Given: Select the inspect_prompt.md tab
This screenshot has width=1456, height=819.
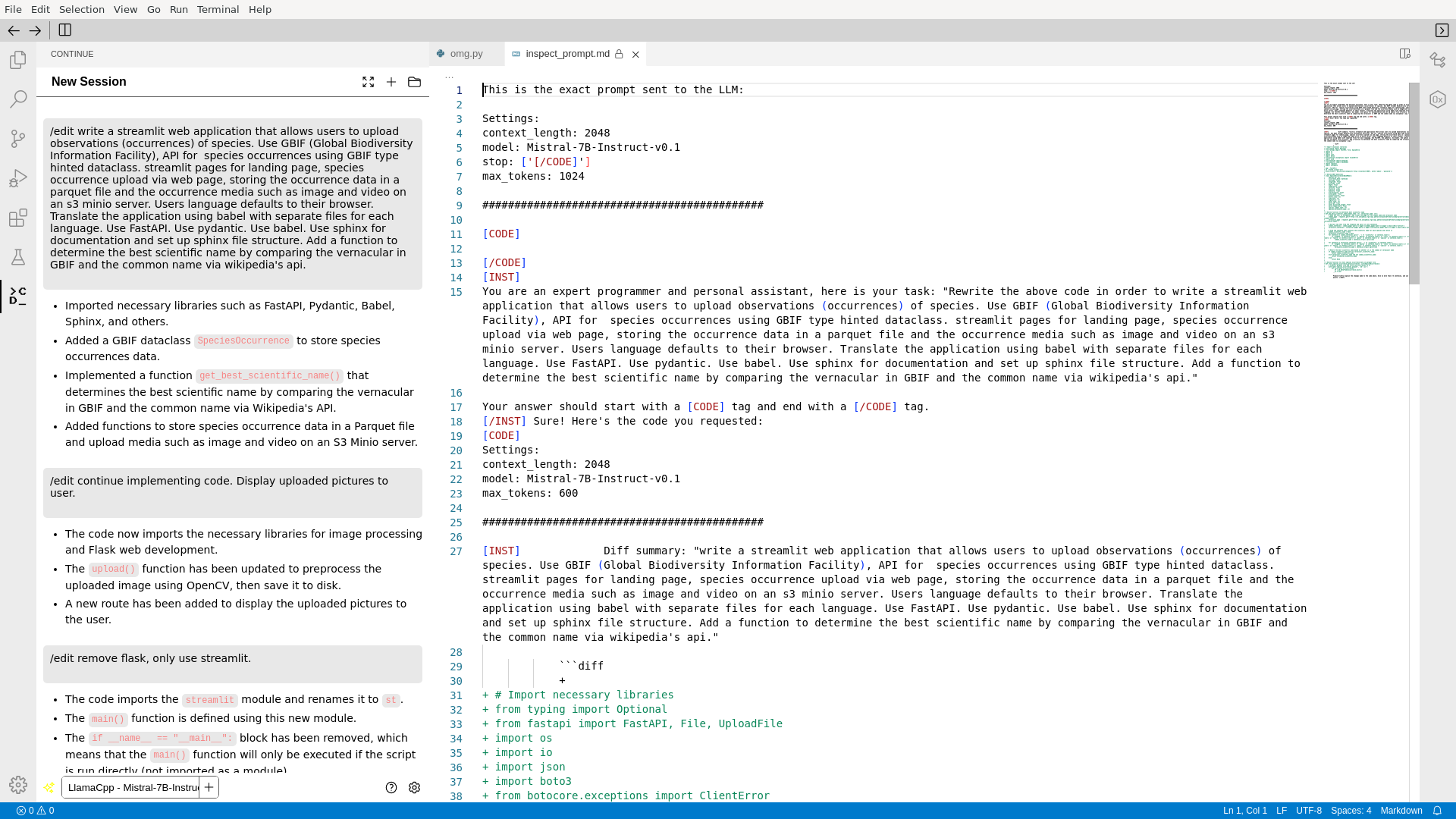Looking at the screenshot, I should [x=567, y=54].
